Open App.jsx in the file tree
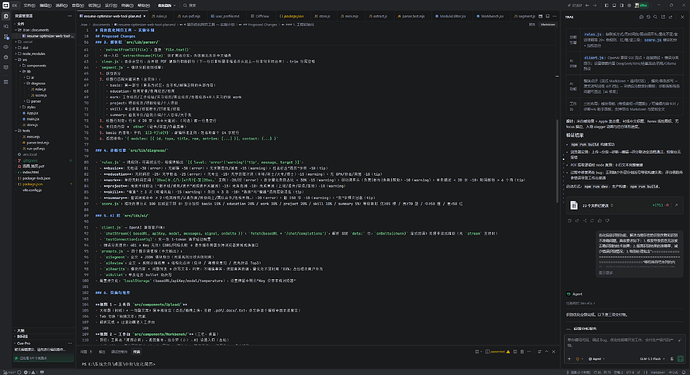This screenshot has width=690, height=375. tap(32, 113)
